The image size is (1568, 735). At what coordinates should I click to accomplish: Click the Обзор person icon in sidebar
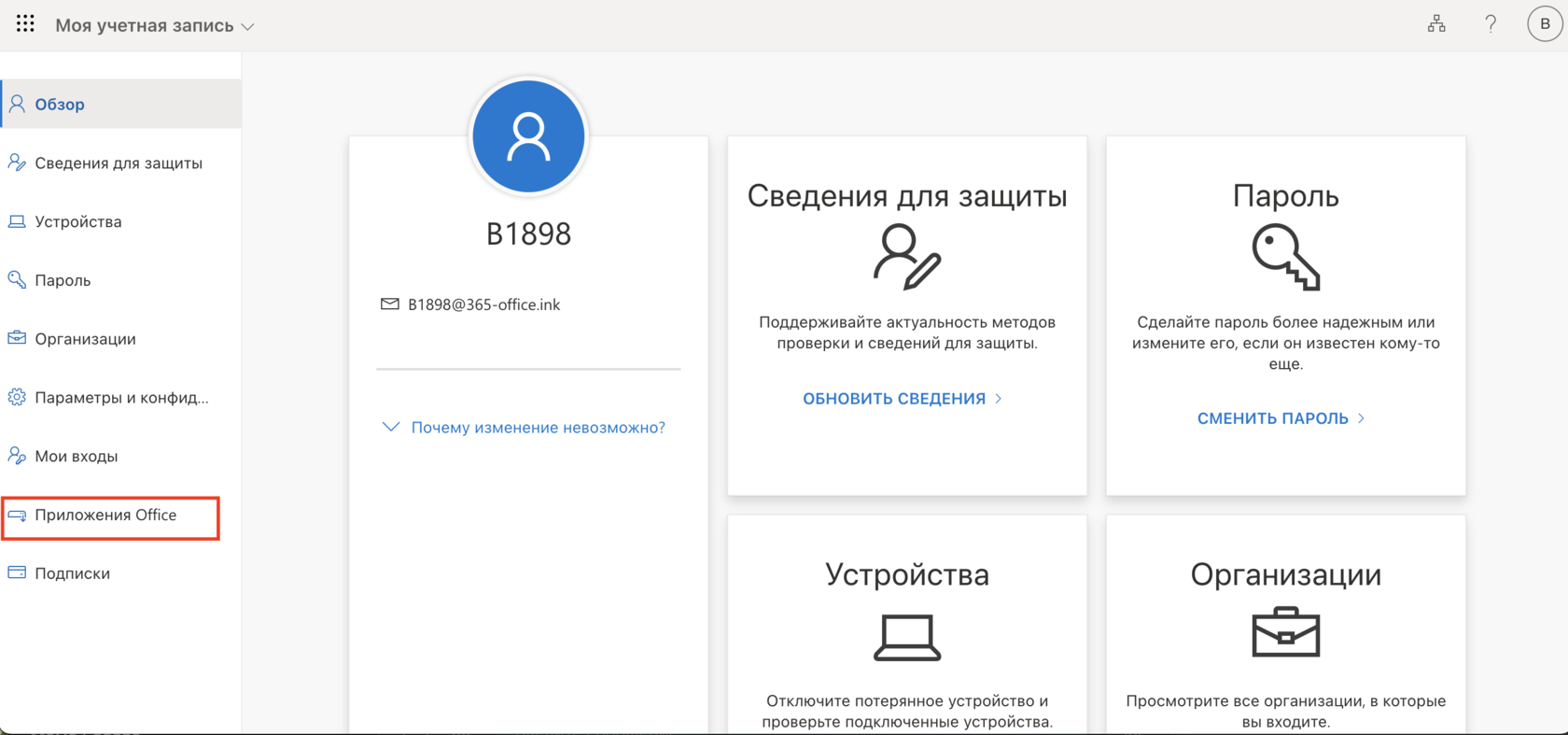coord(17,104)
